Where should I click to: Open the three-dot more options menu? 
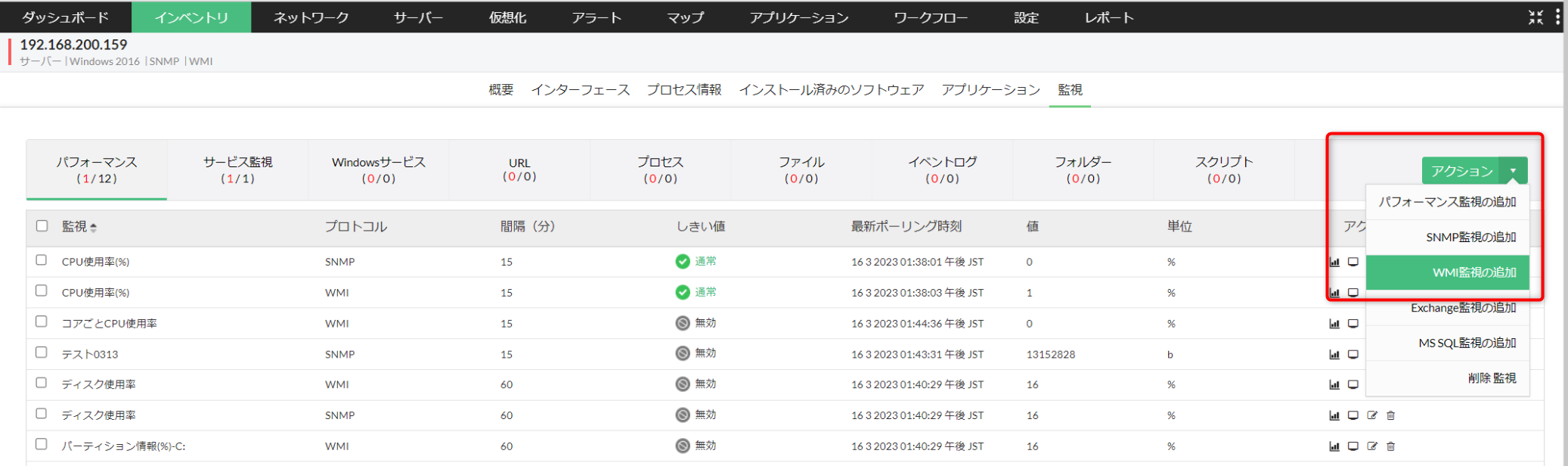[x=1557, y=17]
